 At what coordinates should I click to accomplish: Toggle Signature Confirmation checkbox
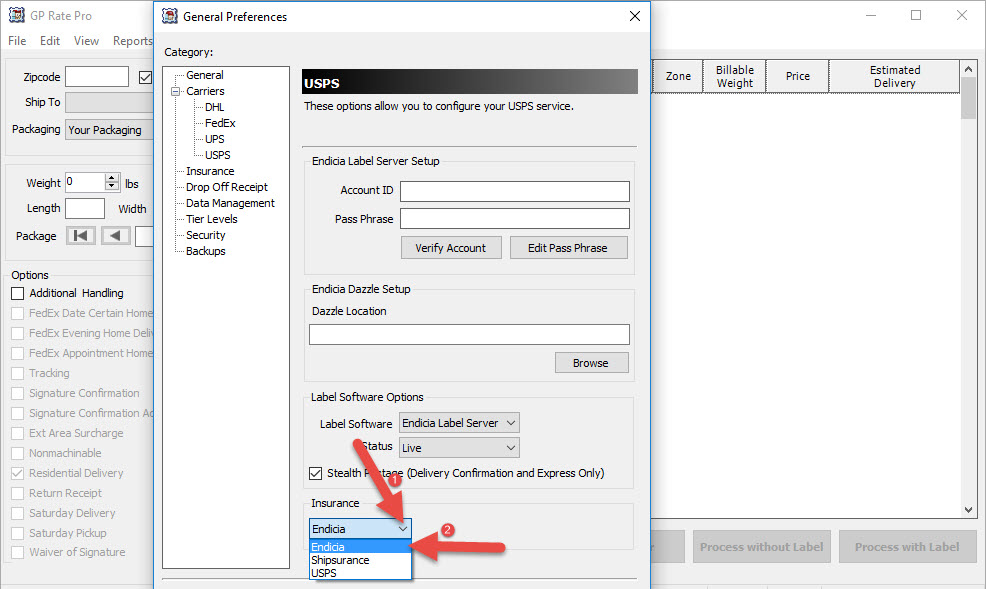[18, 394]
